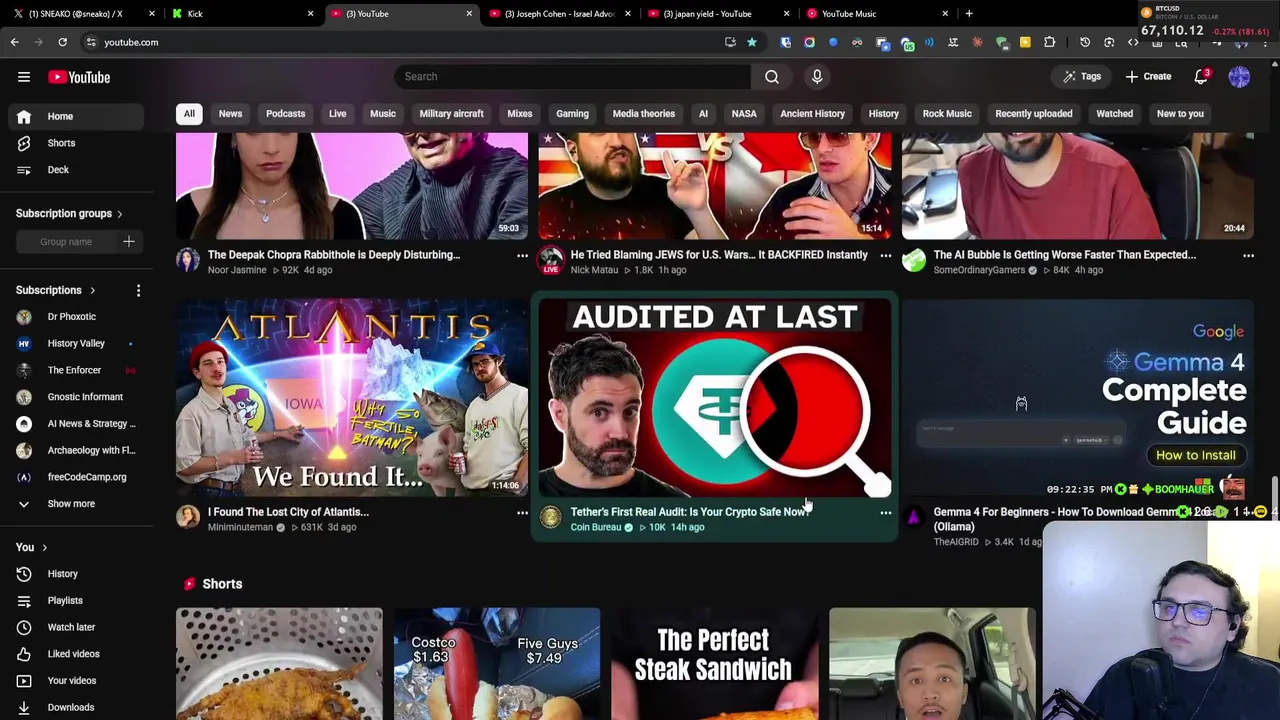Open the notifications bell
The image size is (1280, 720).
1202,77
